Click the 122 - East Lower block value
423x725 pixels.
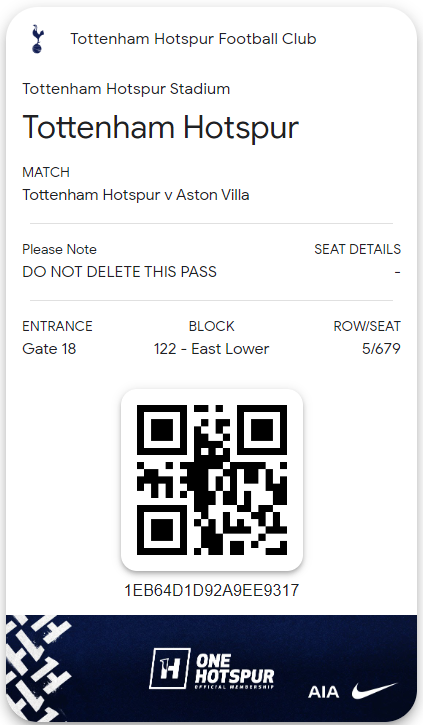[x=211, y=349]
